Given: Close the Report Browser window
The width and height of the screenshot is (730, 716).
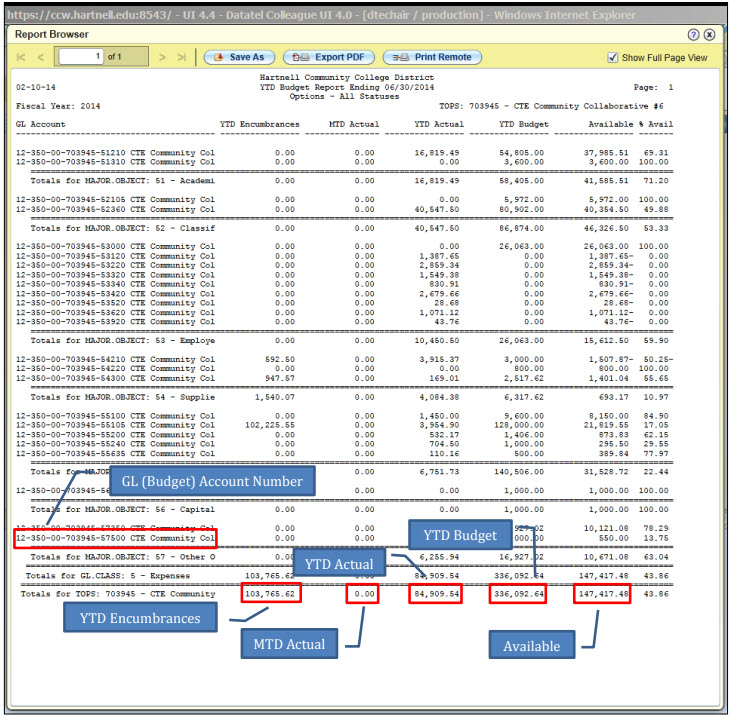Looking at the screenshot, I should tap(709, 33).
